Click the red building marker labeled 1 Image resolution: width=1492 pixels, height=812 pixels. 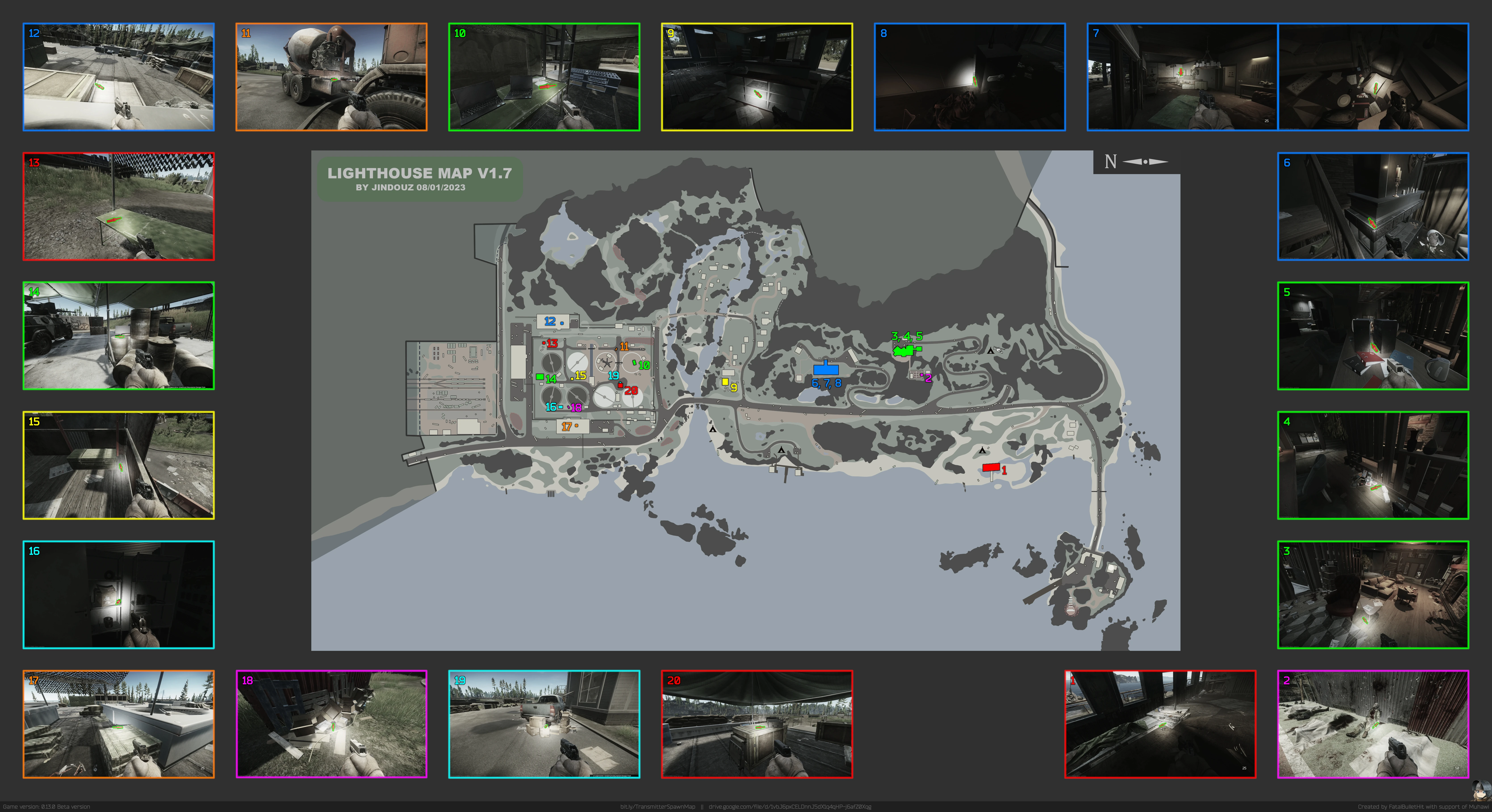point(991,468)
